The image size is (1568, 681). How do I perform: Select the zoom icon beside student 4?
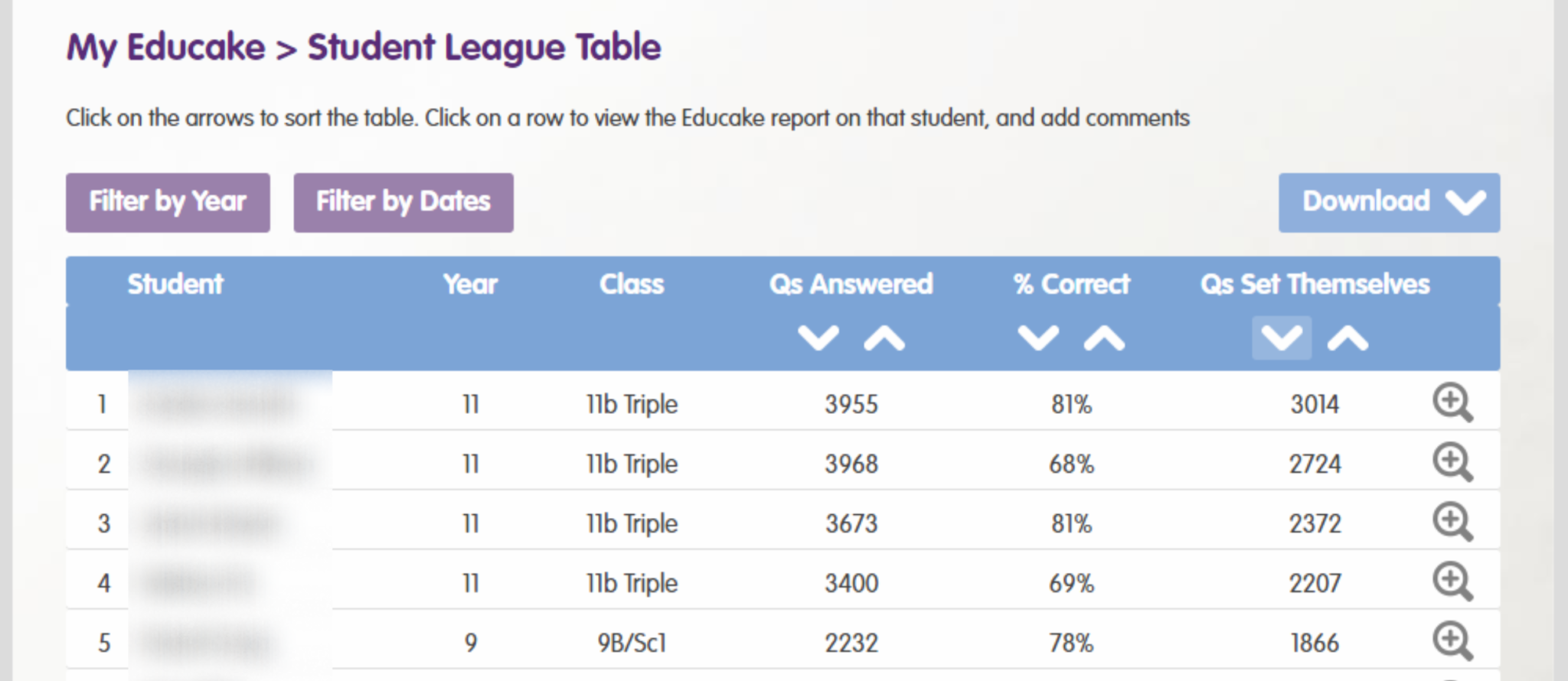click(x=1453, y=581)
